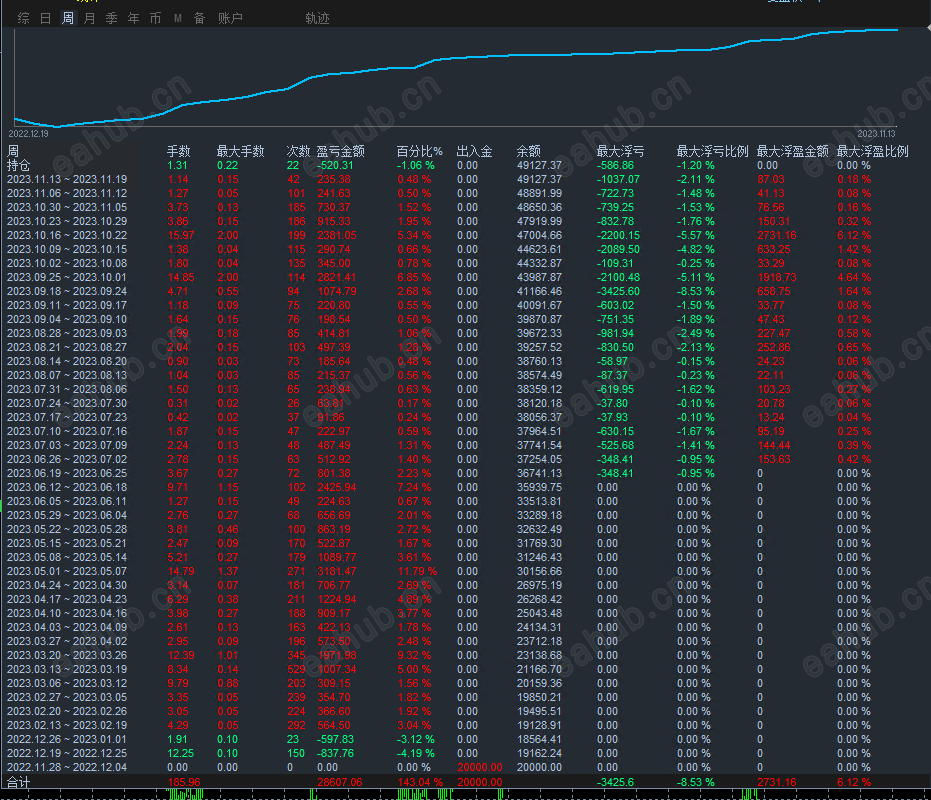Click total percentage 143.04 %
This screenshot has height=800, width=931.
[420, 782]
